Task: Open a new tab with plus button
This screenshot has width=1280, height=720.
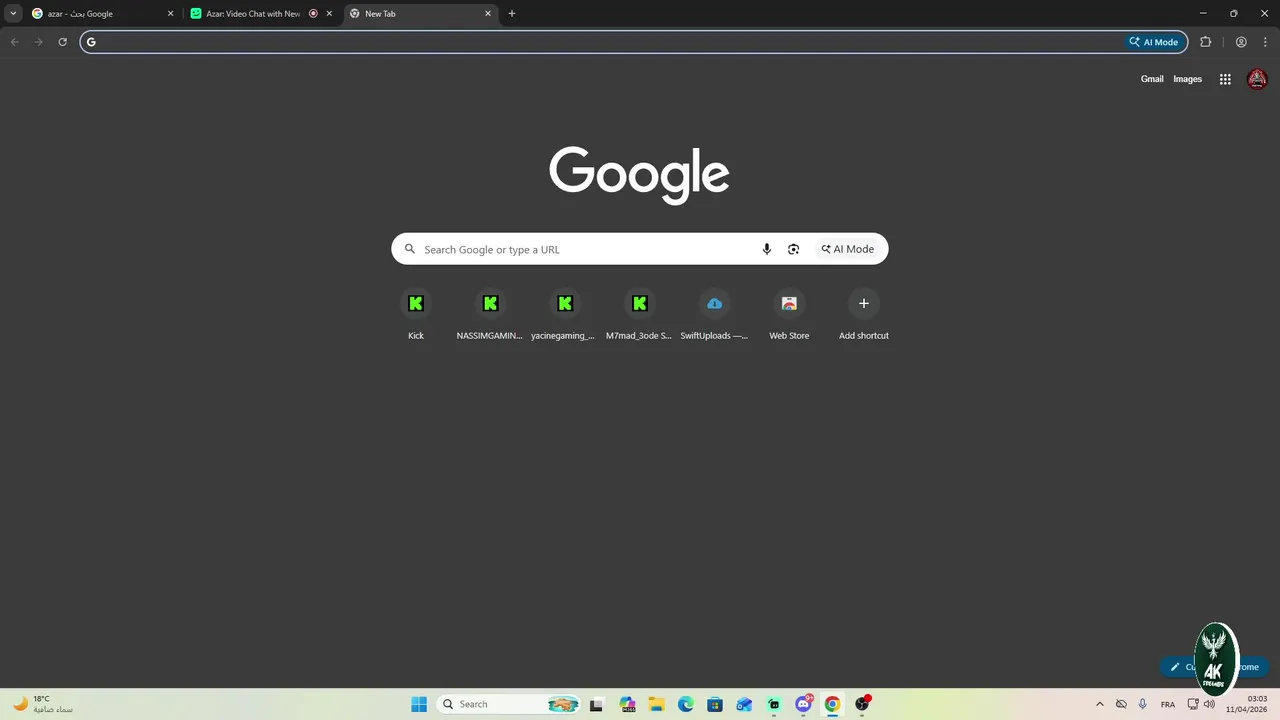Action: tap(512, 14)
